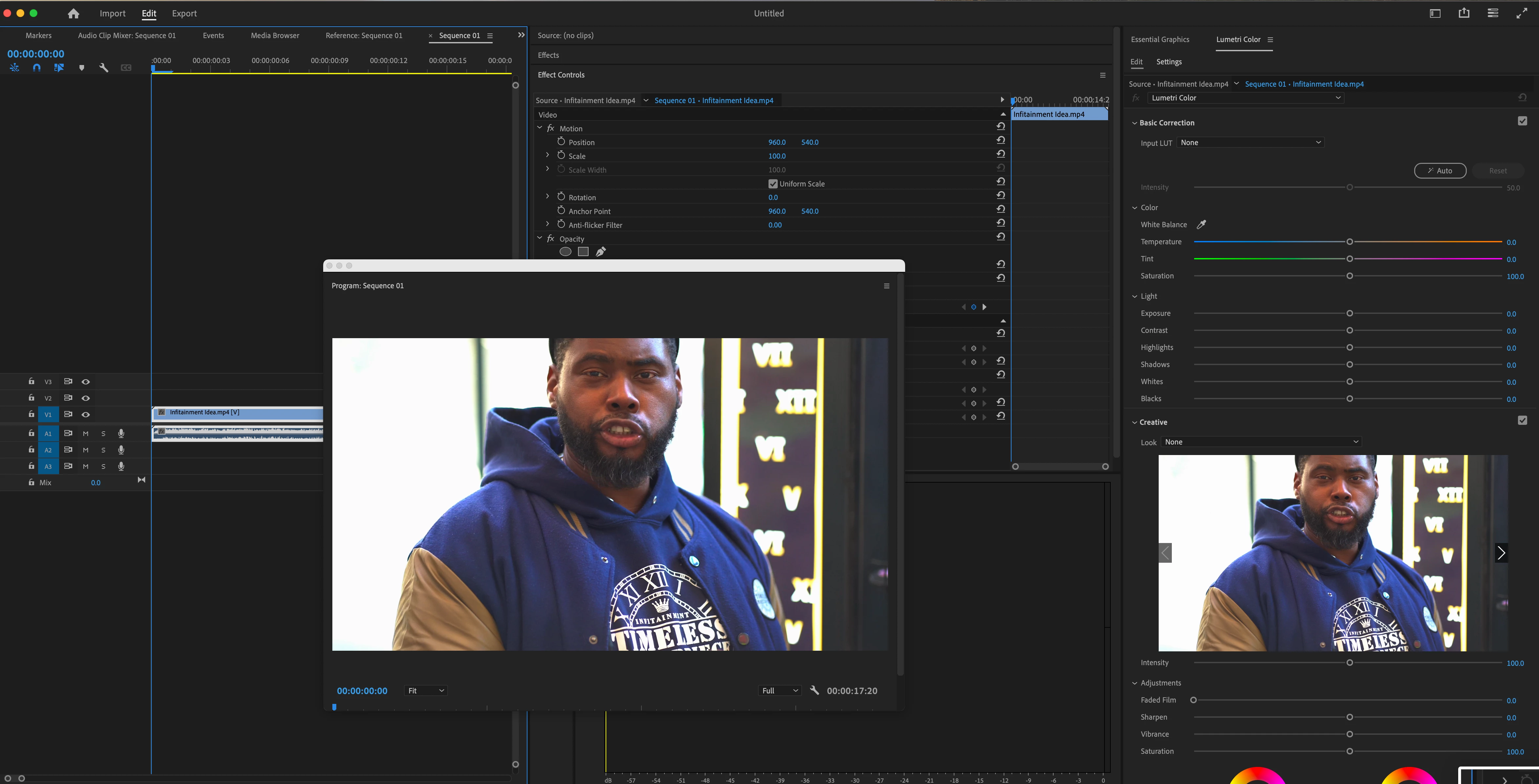1539x784 pixels.
Task: Toggle Snap in Timeline magnet icon
Action: 36,68
